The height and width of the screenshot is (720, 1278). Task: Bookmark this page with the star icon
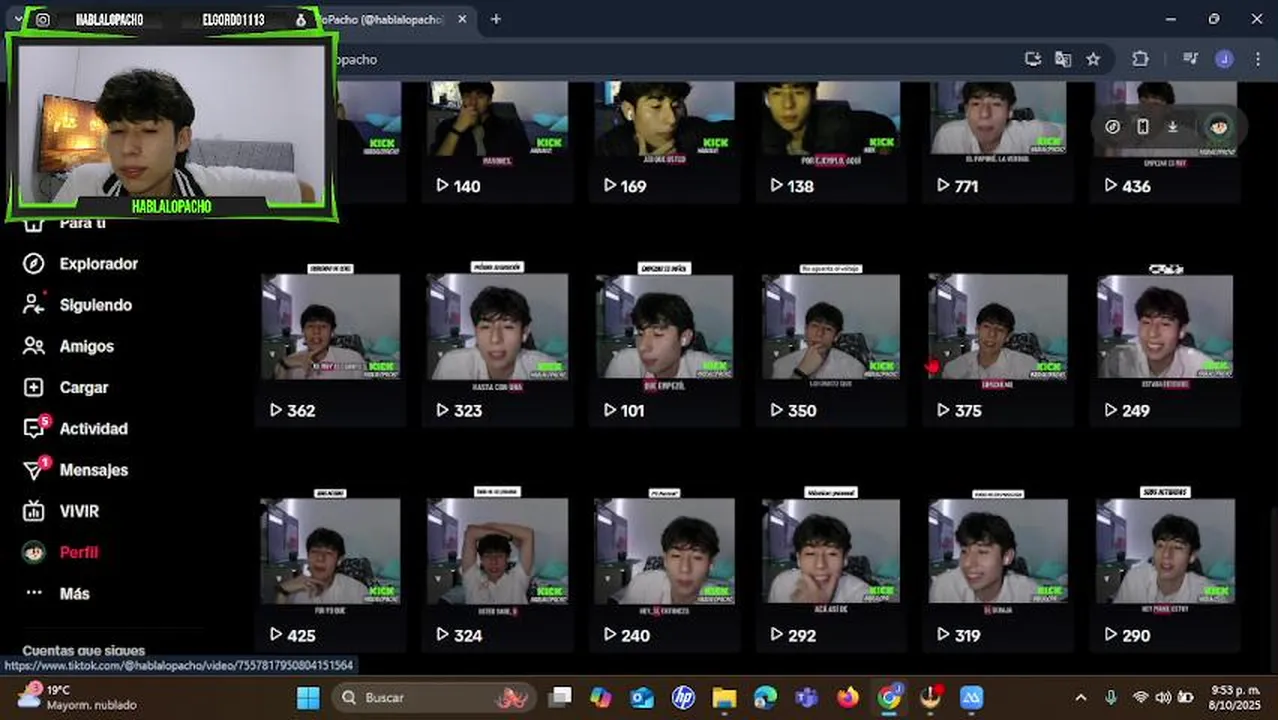point(1093,59)
